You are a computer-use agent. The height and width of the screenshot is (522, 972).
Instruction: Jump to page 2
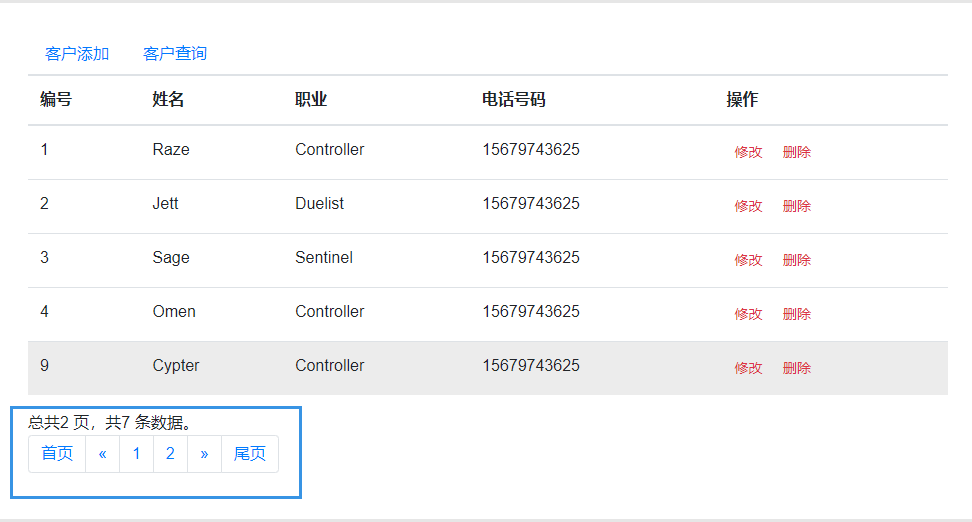170,454
